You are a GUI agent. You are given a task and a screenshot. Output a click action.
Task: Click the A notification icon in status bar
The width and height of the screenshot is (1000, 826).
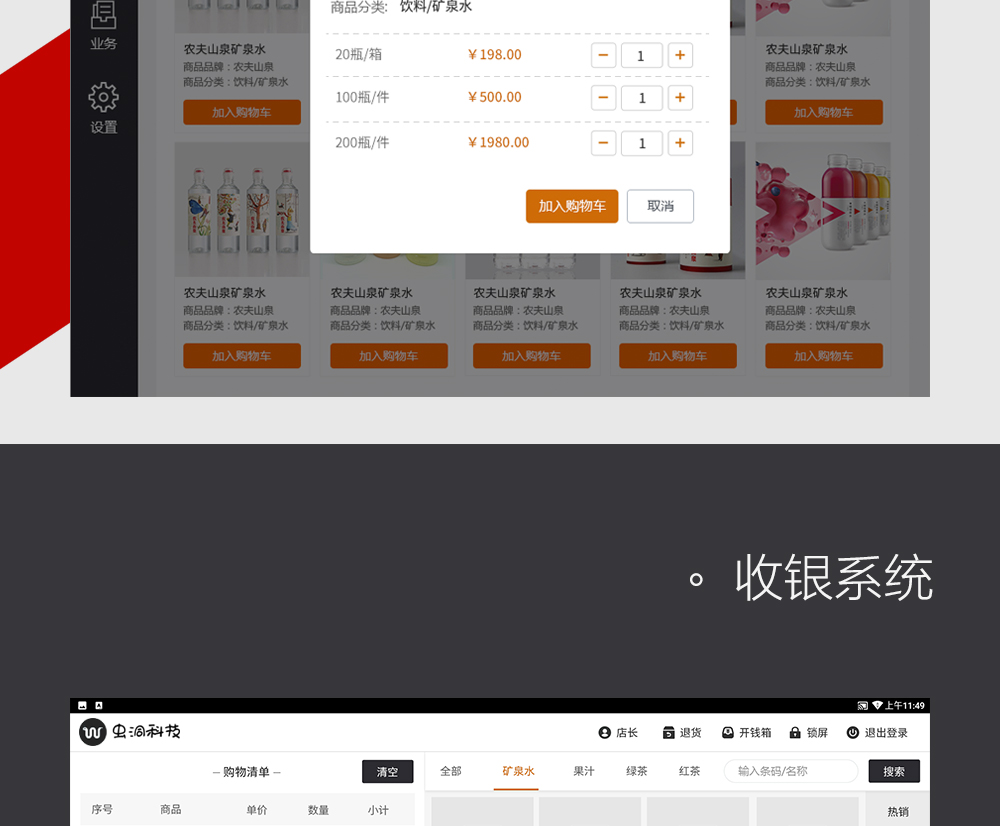(98, 705)
